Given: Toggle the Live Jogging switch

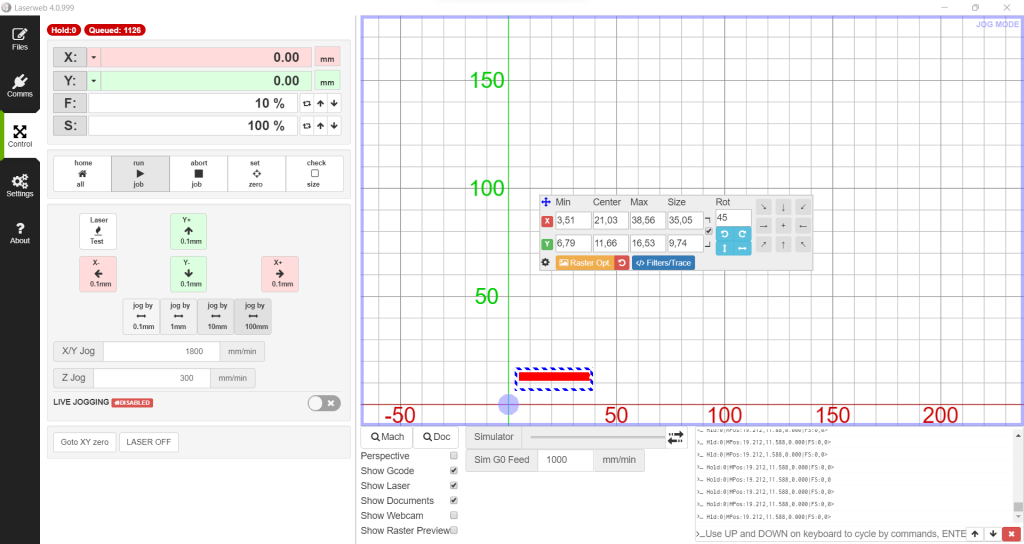Looking at the screenshot, I should point(324,403).
